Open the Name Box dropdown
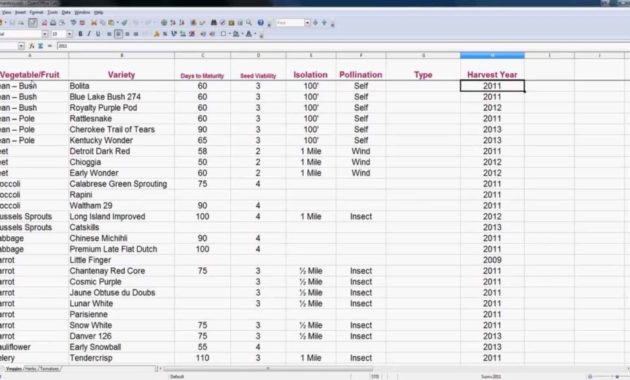Viewport: 630px width, 380px height. tap(21, 46)
